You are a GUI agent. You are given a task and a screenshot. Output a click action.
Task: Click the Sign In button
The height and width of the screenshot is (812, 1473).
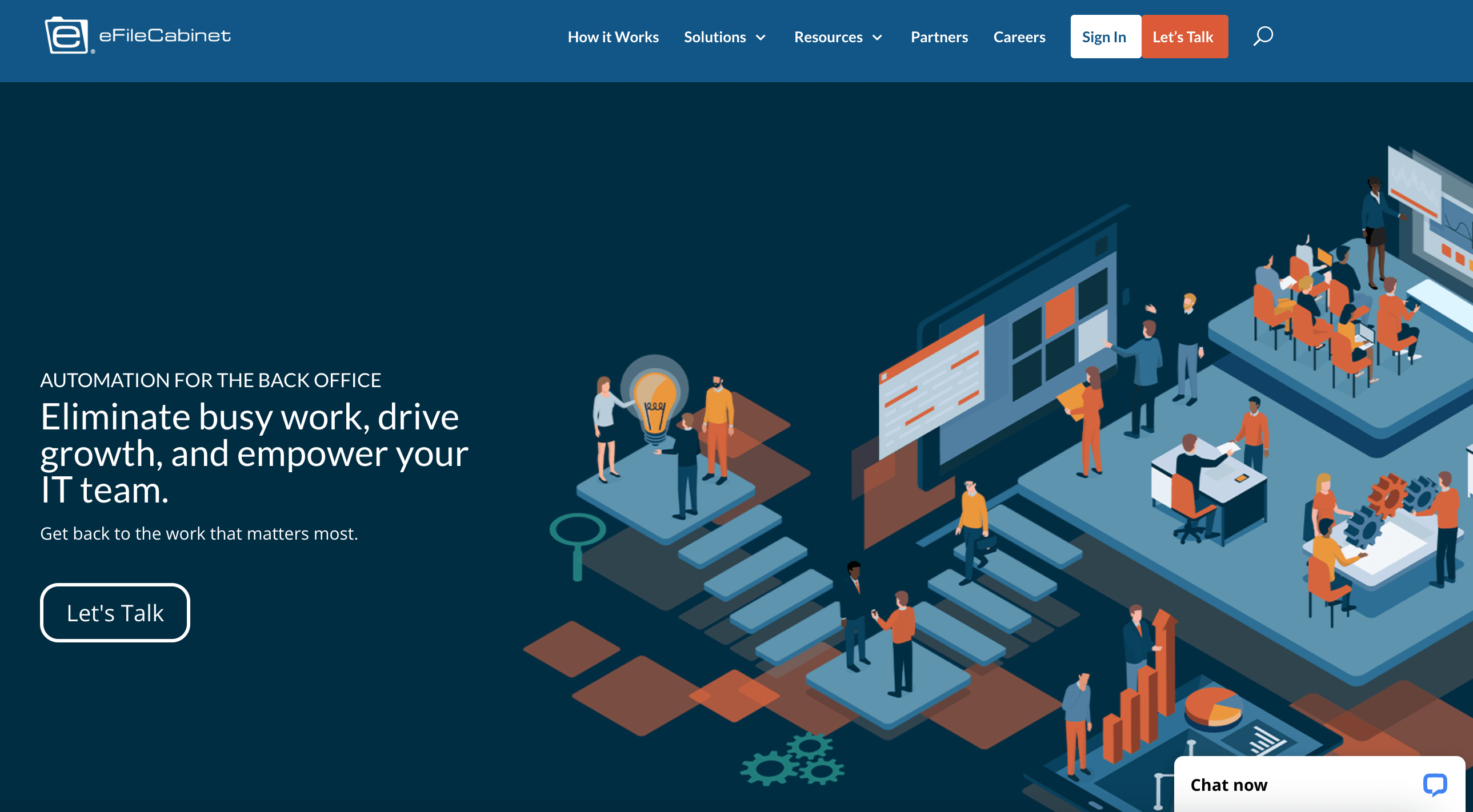[1104, 36]
